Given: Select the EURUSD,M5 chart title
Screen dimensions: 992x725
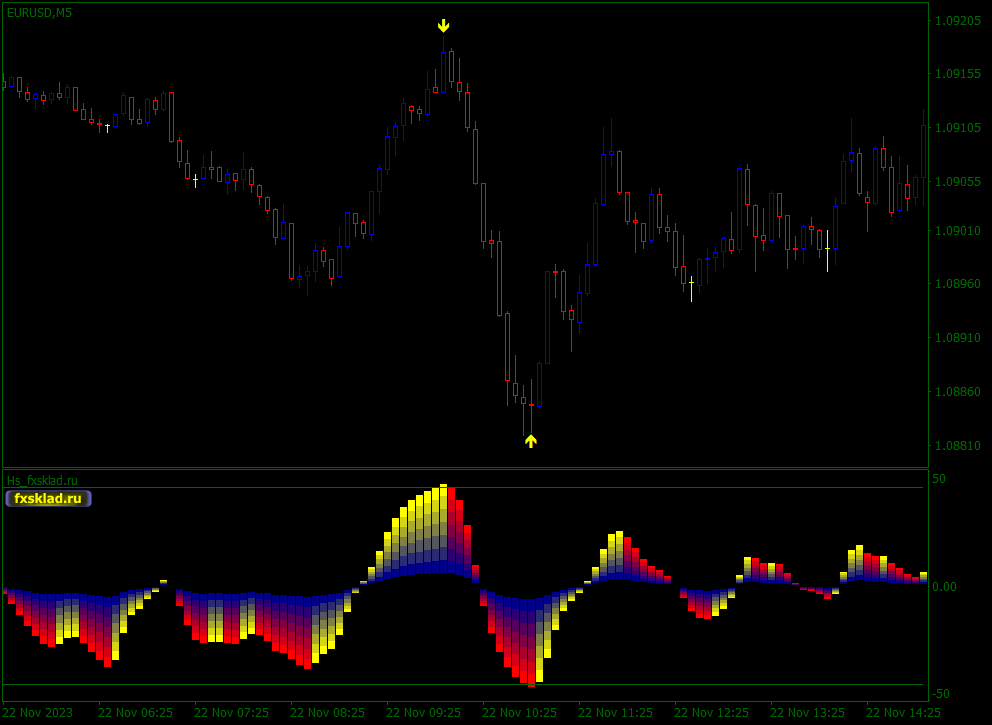Looking at the screenshot, I should [x=39, y=13].
